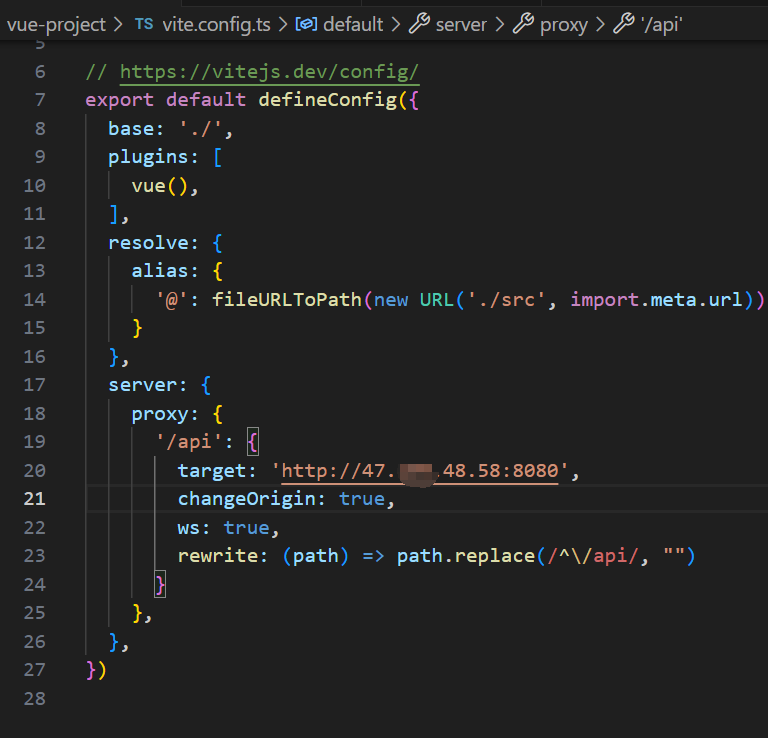Viewport: 768px width, 738px height.
Task: Click the defineConfig function name
Action: (328, 100)
